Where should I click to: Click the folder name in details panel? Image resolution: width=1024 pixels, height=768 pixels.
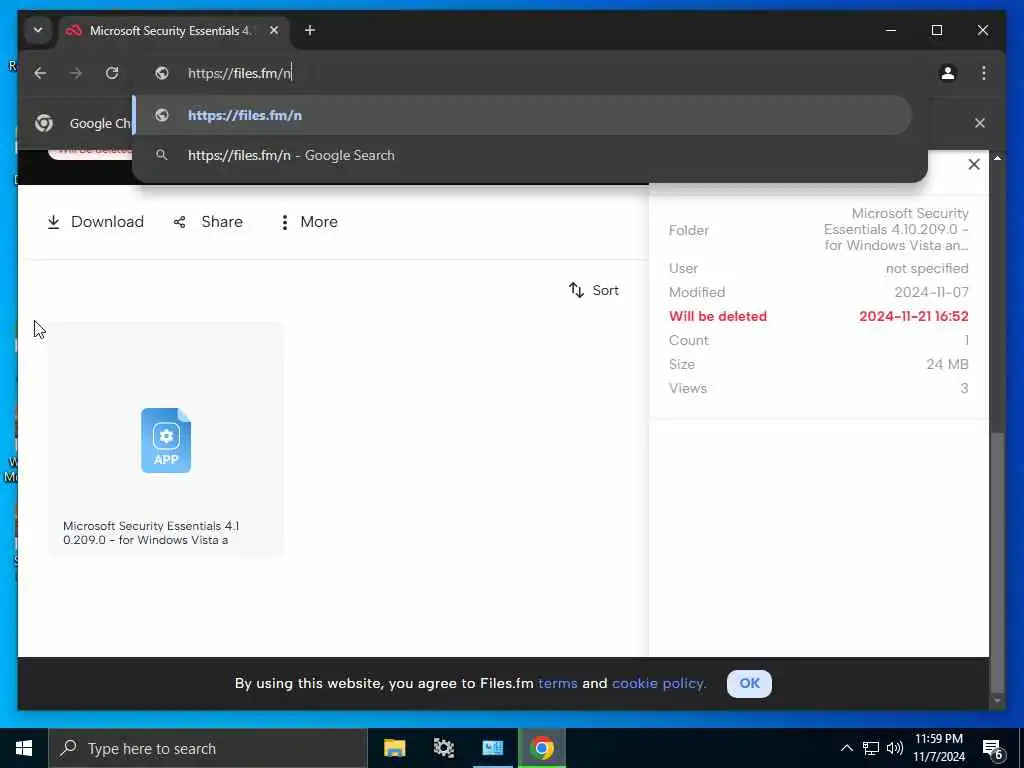896,229
